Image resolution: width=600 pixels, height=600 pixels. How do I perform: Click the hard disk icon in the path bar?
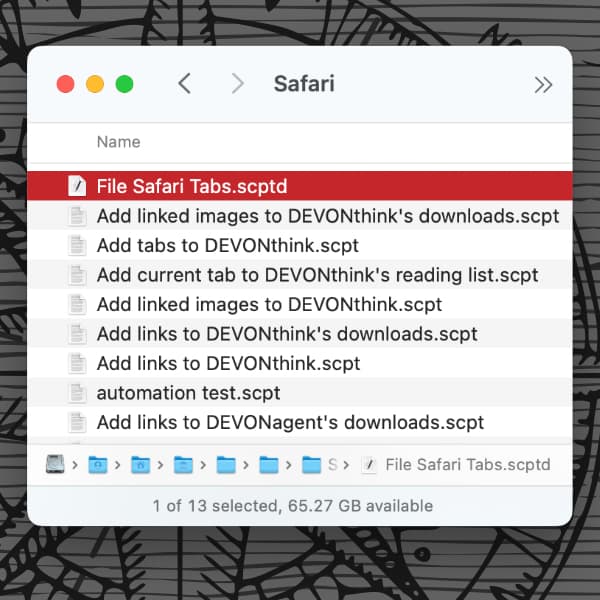point(55,464)
